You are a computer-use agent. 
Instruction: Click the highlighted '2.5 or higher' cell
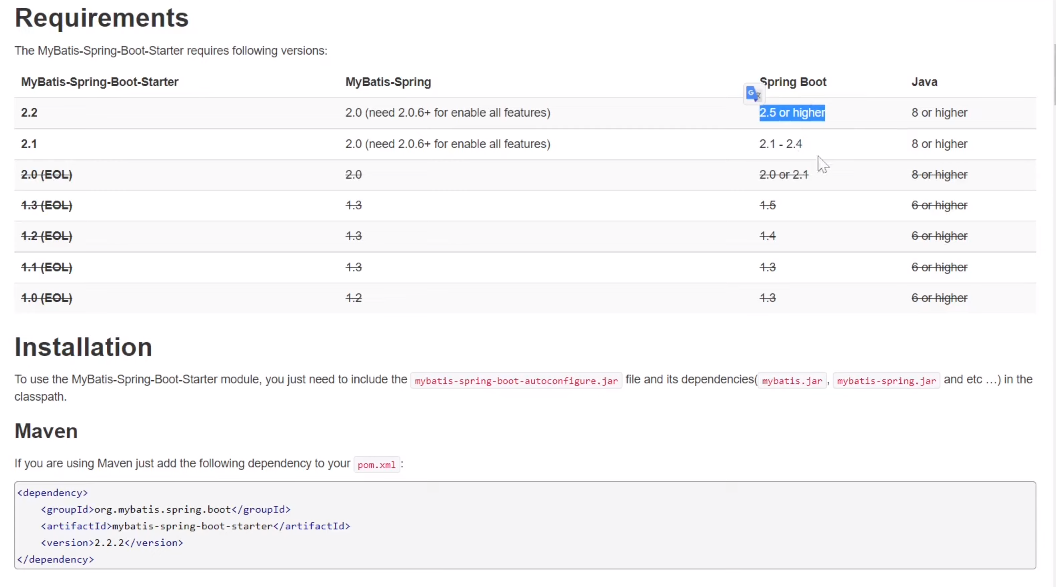(x=792, y=113)
